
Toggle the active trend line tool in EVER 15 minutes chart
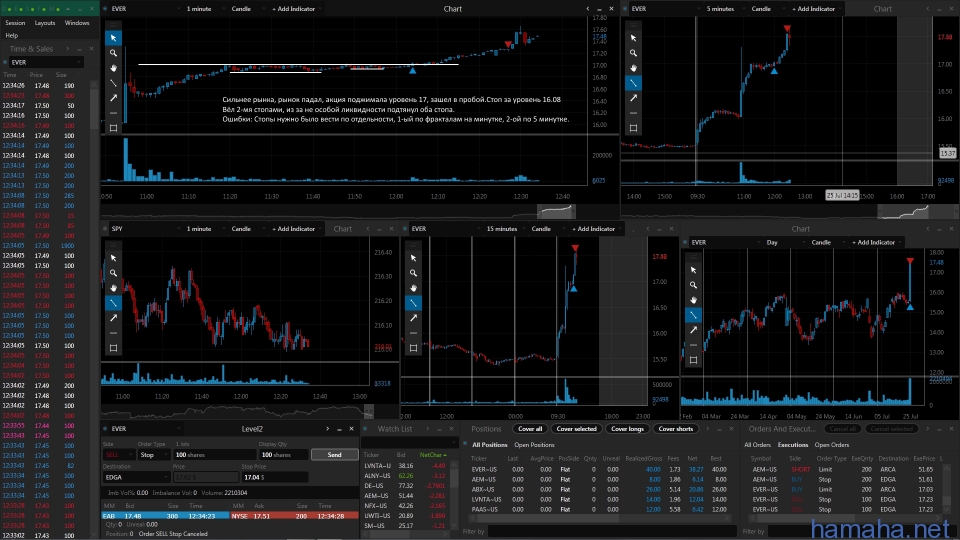(x=413, y=303)
